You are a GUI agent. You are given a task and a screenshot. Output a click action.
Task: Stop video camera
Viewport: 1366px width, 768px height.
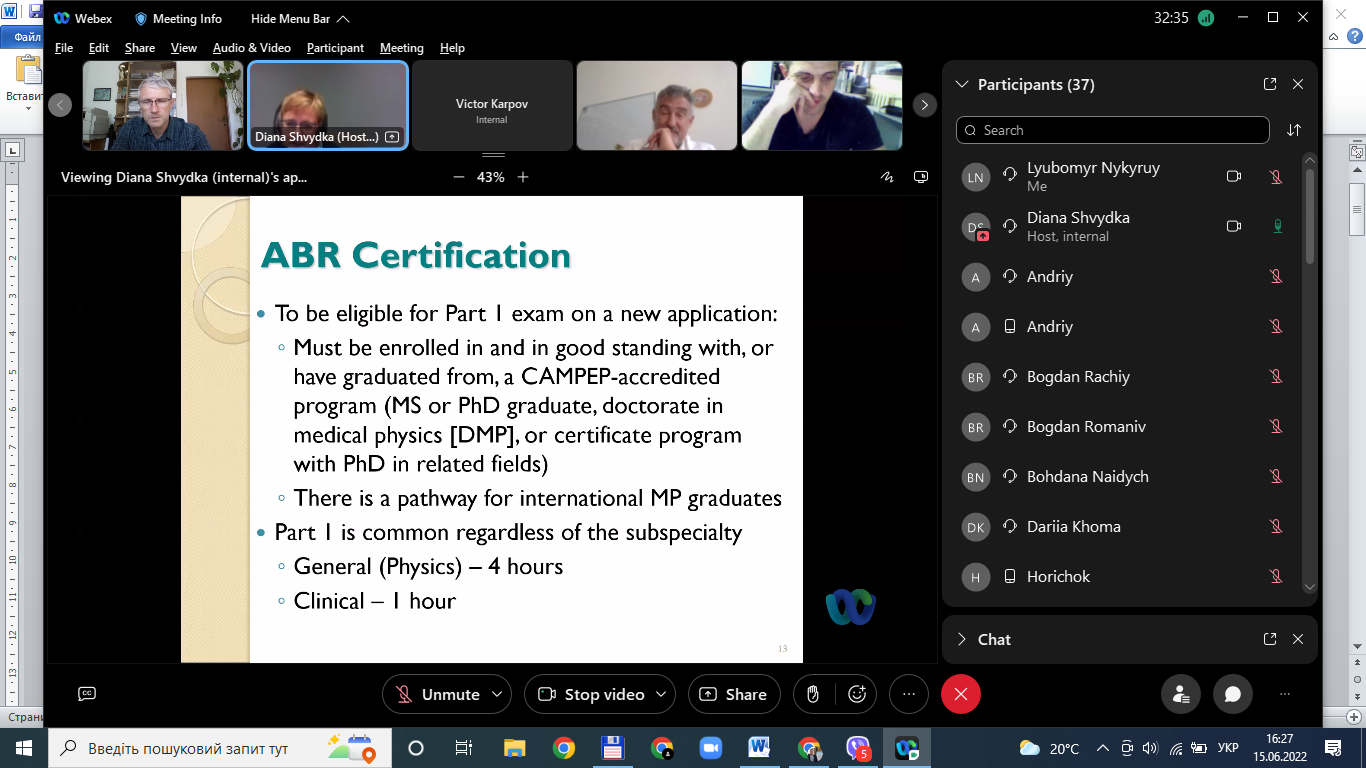(590, 694)
